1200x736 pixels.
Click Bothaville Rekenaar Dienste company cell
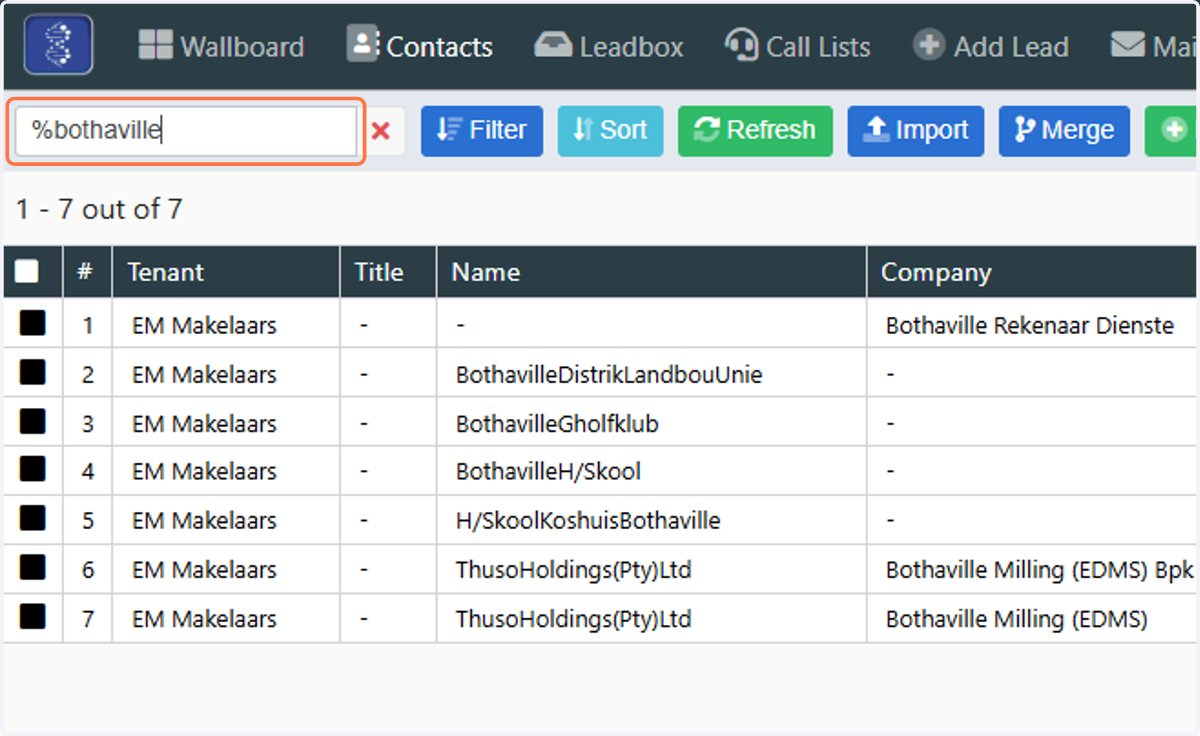(1030, 325)
